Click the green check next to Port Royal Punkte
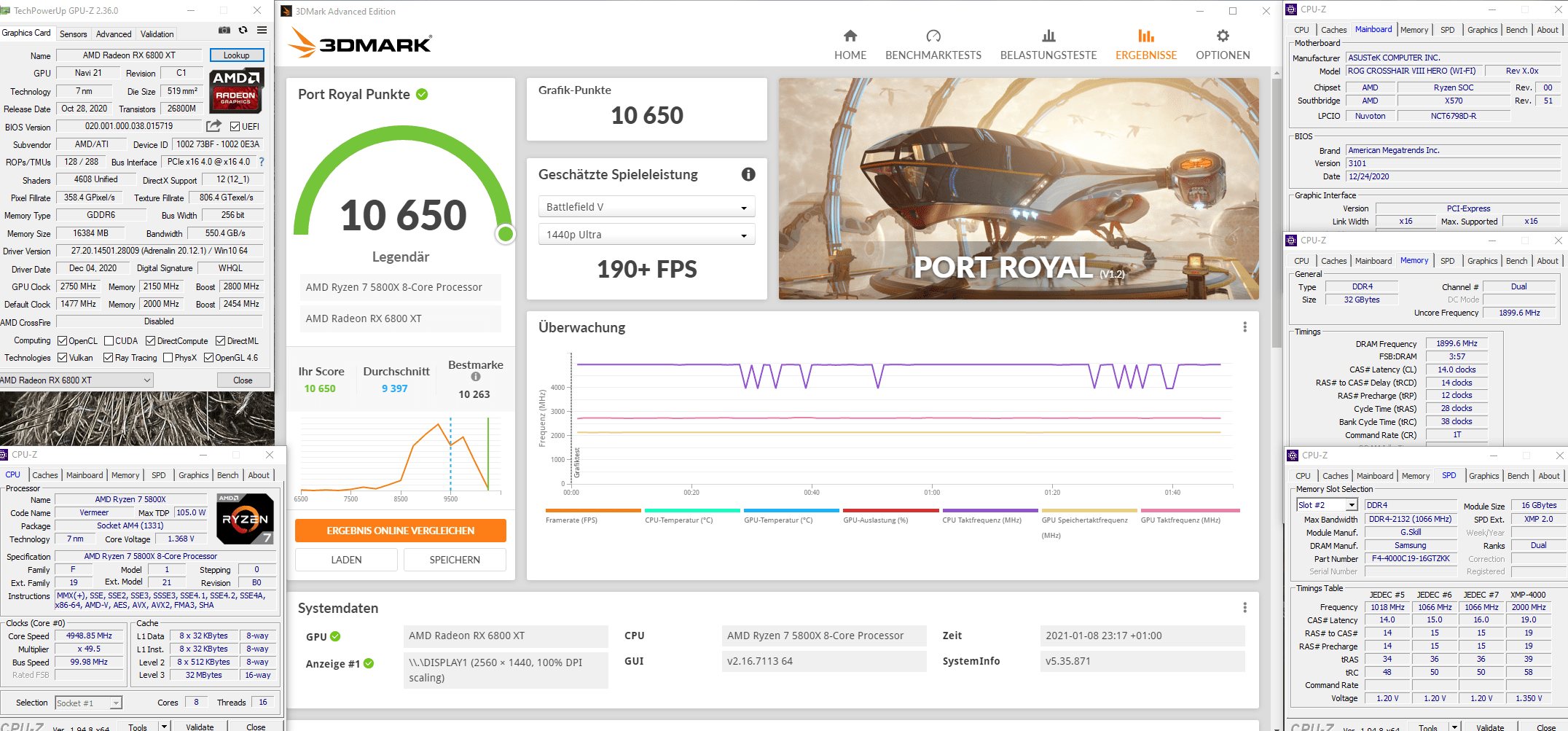 pyautogui.click(x=422, y=94)
